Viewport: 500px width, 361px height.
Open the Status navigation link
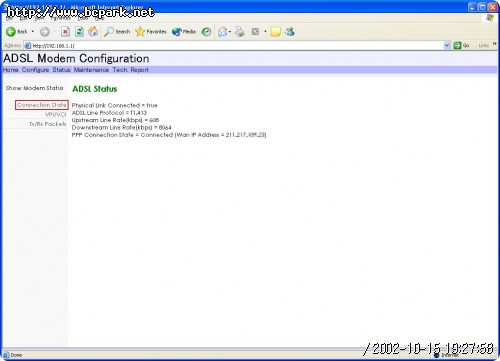click(61, 70)
